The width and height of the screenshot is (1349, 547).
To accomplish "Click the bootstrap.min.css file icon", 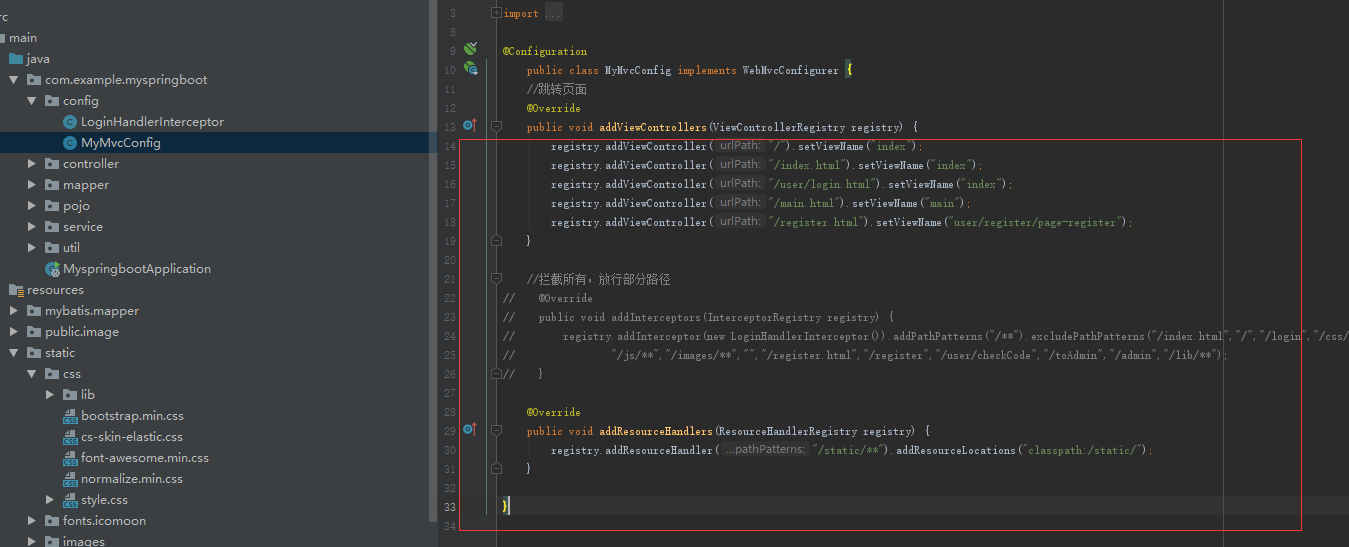I will coord(70,416).
